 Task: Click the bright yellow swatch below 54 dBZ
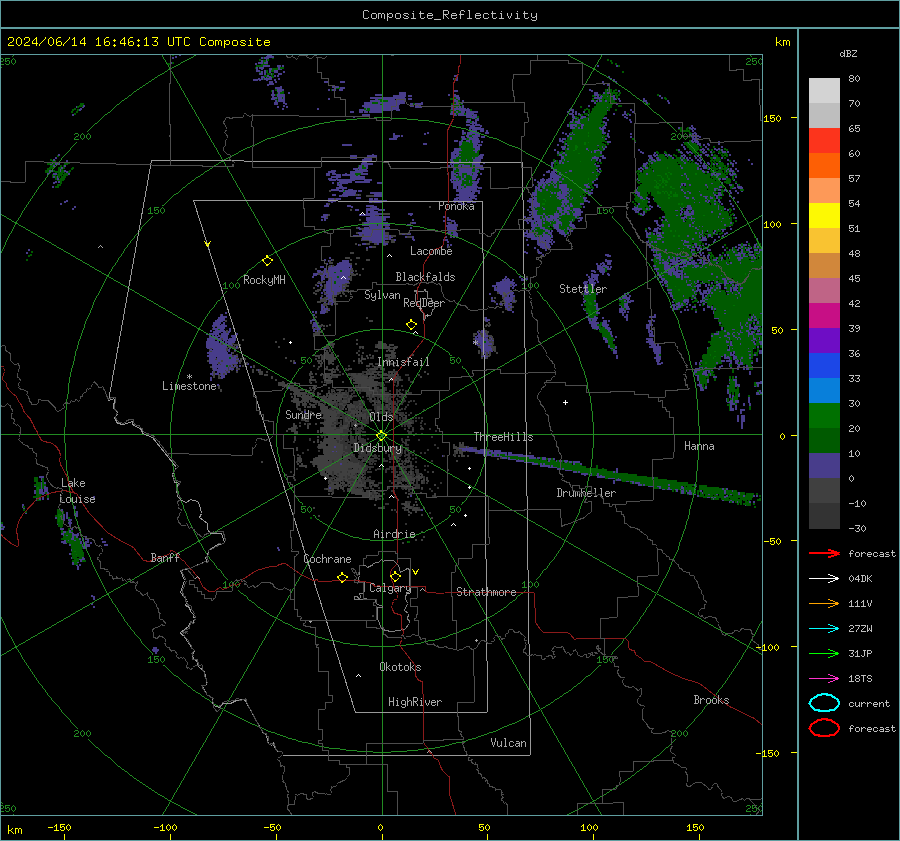824,216
